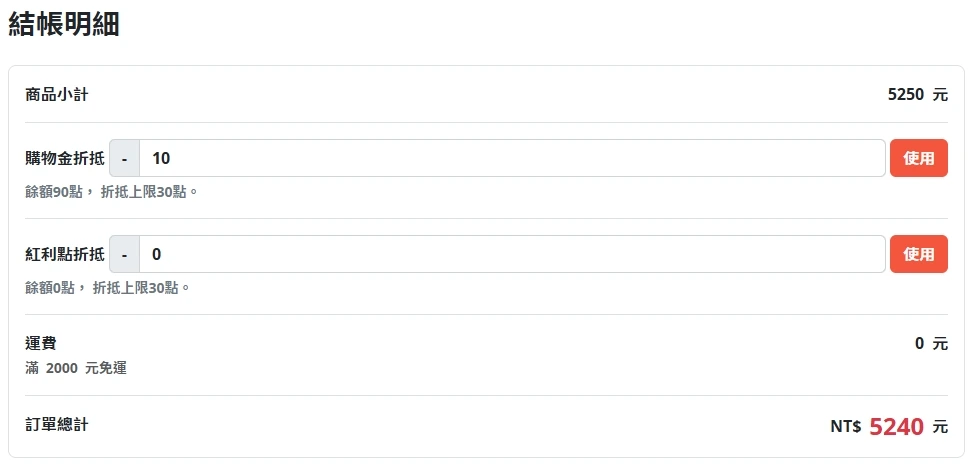The height and width of the screenshot is (468, 973).
Task: Click the red 5240 order total amount
Action: (896, 427)
